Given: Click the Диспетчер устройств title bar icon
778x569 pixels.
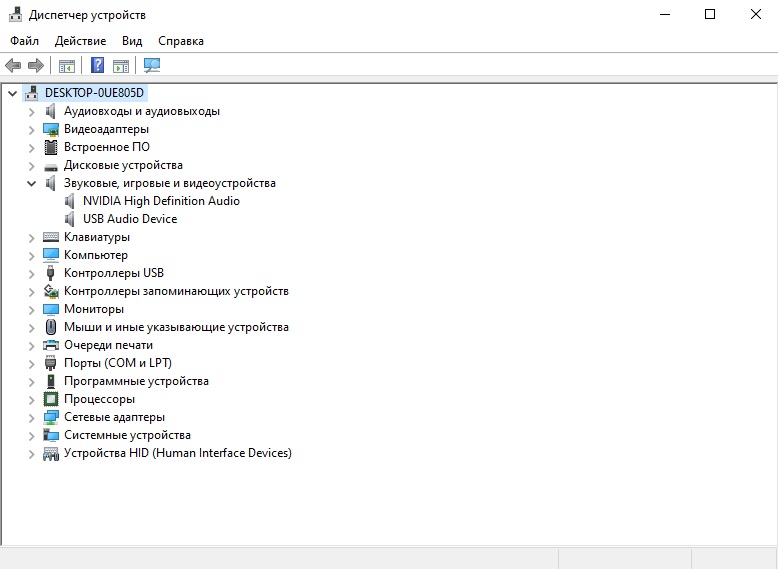Looking at the screenshot, I should pos(15,14).
